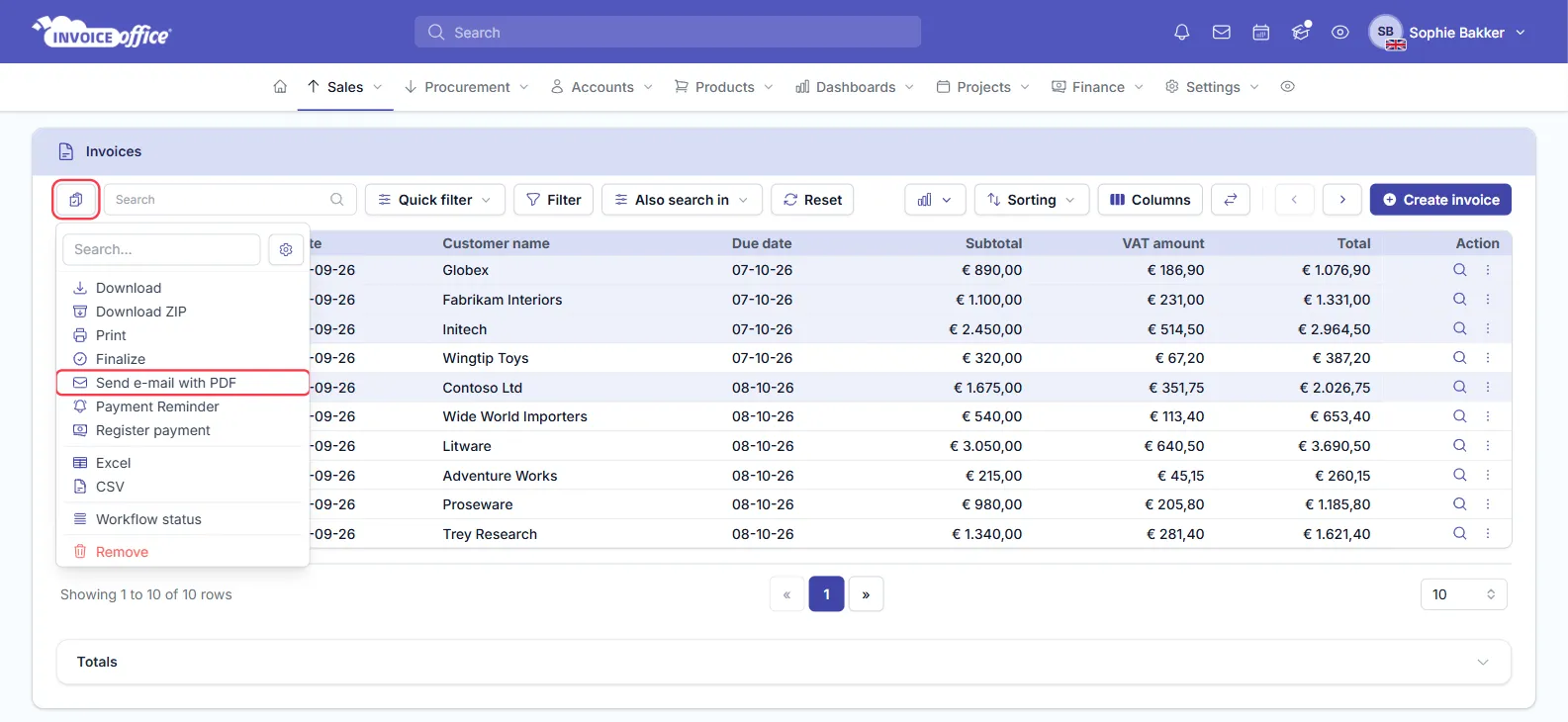Select Send e-mail with PDF
Screen dimensions: 1568x722
(183, 383)
